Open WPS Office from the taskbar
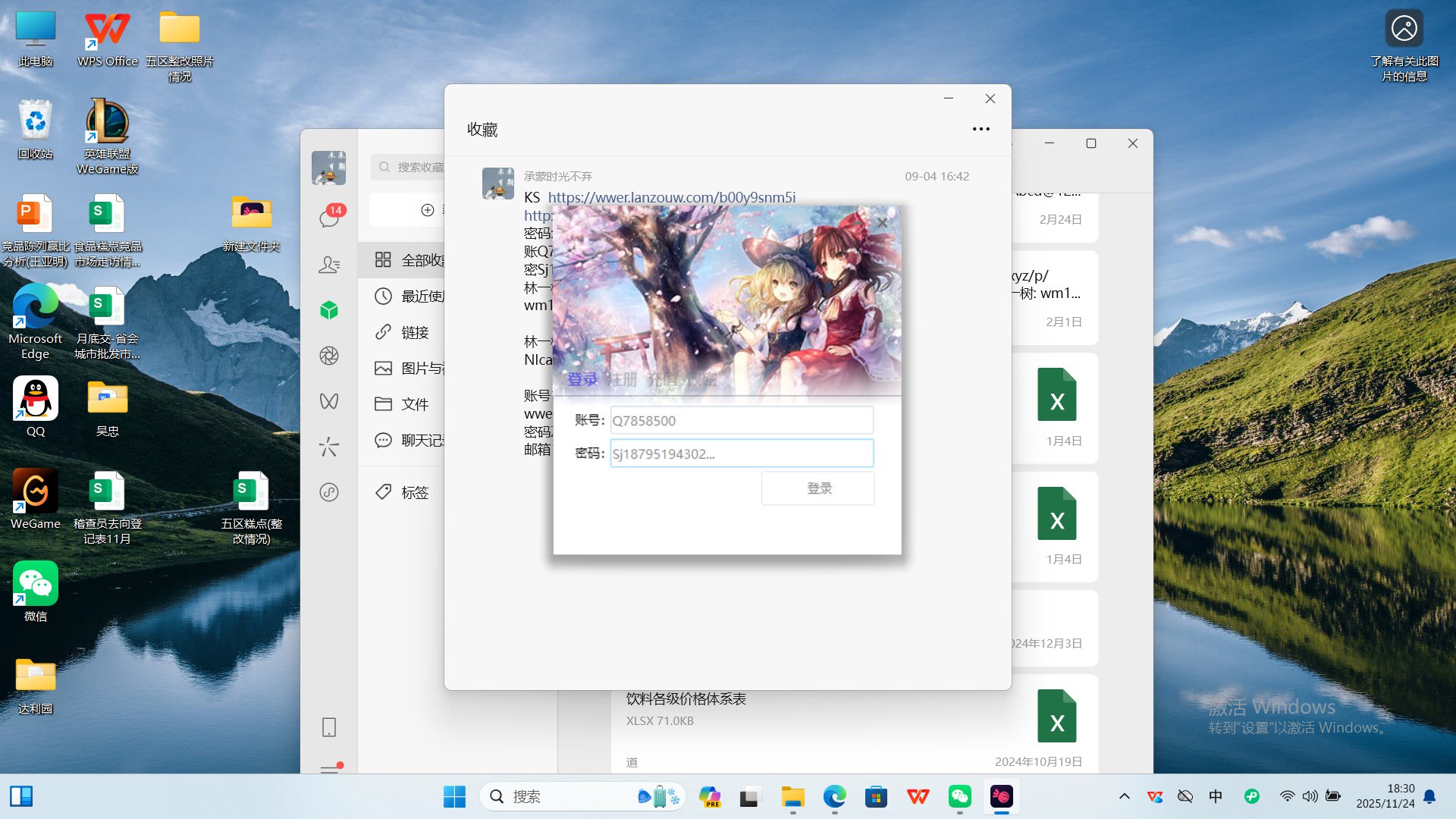The height and width of the screenshot is (819, 1456). [918, 796]
